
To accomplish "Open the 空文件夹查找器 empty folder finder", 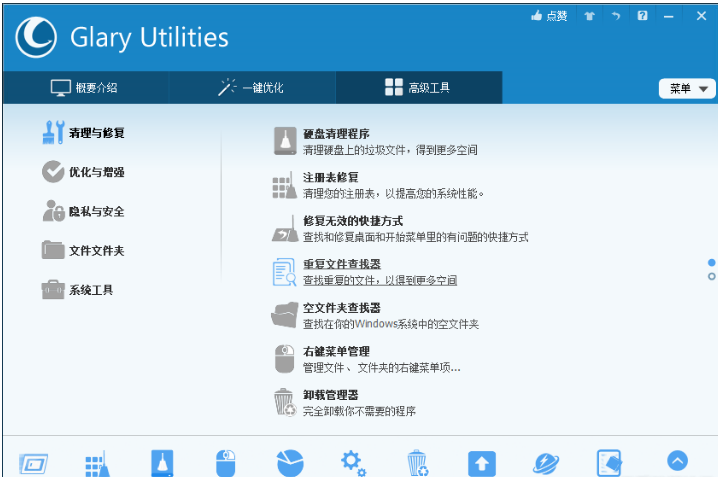I will point(375,316).
